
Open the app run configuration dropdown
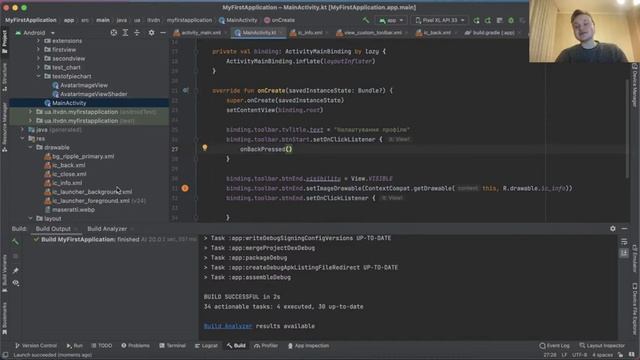391,20
